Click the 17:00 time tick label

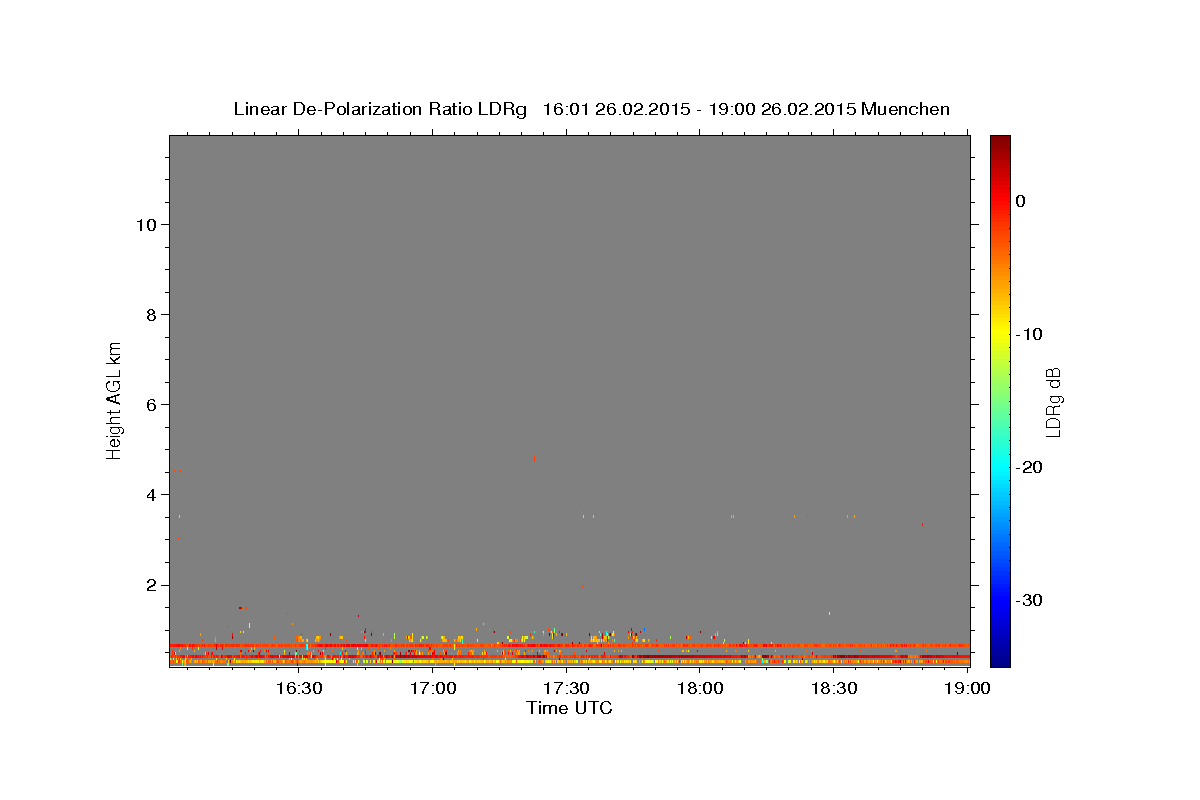(433, 689)
